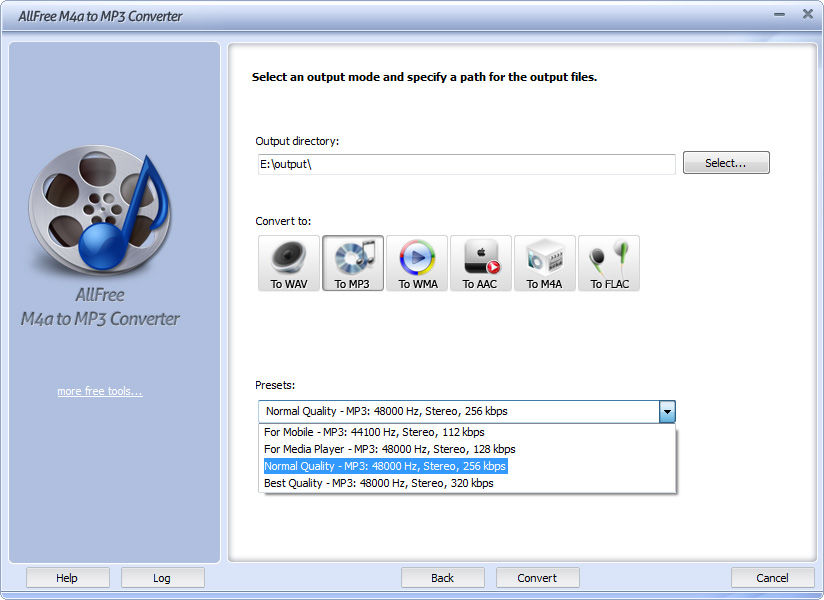
Task: Start conversion with the Convert button
Action: point(537,577)
